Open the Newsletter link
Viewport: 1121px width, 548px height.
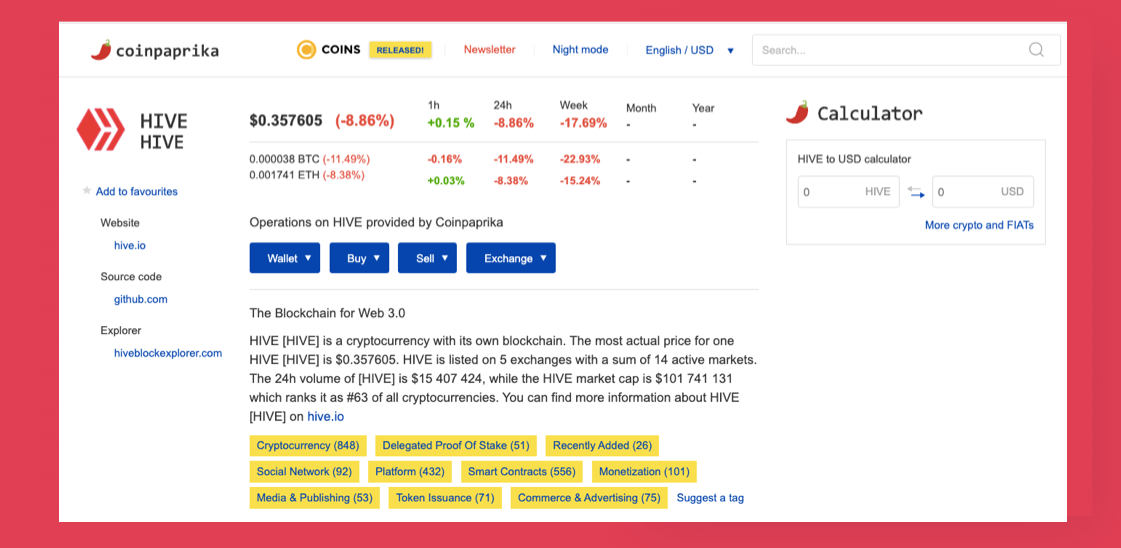(489, 49)
